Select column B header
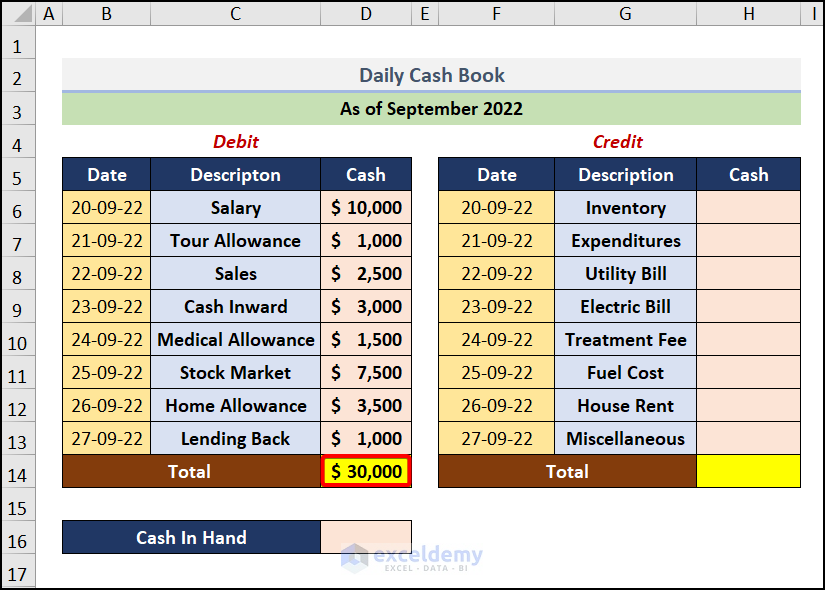The image size is (825, 590). point(106,14)
